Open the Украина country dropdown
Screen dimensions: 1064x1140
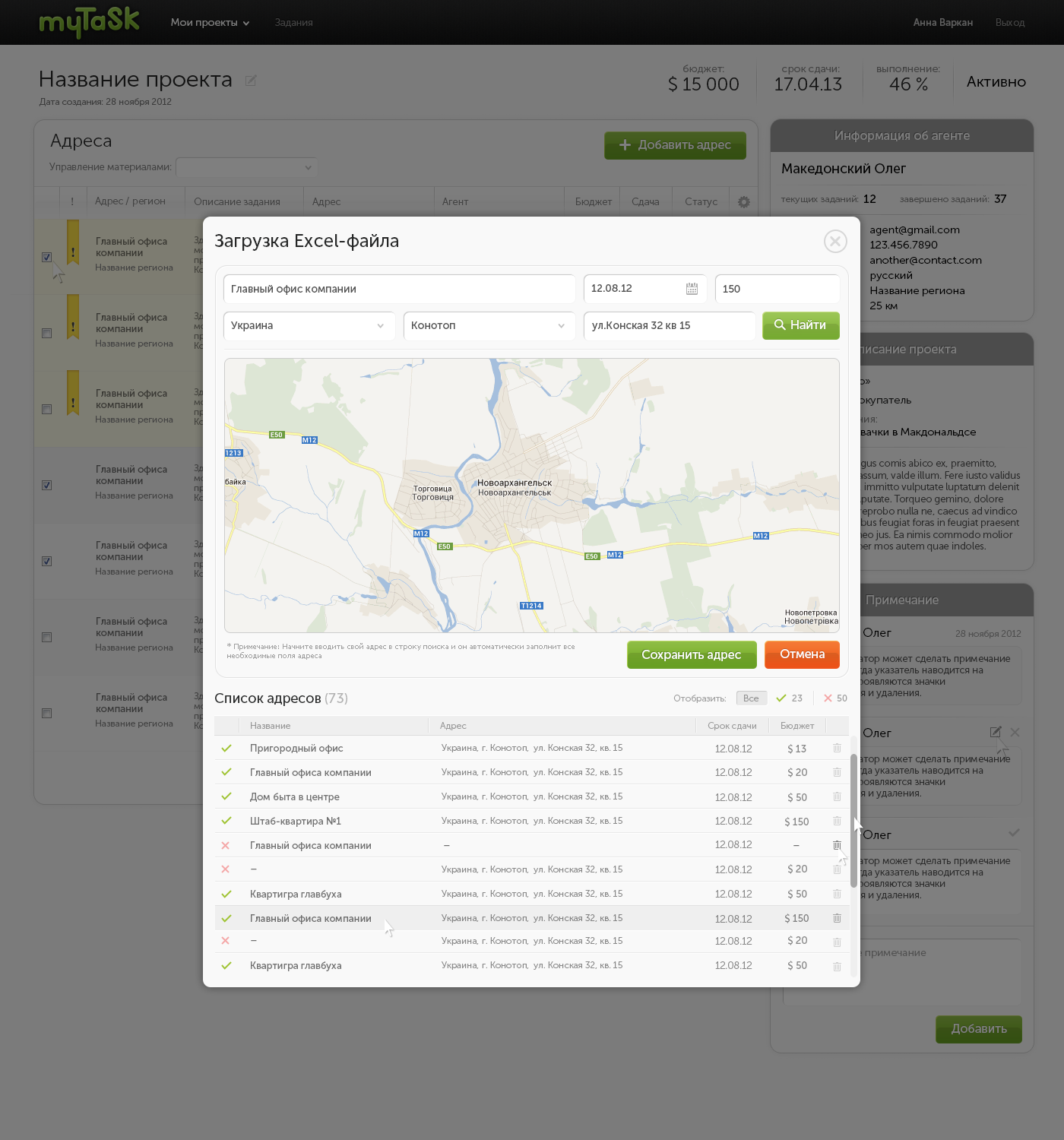(x=309, y=326)
